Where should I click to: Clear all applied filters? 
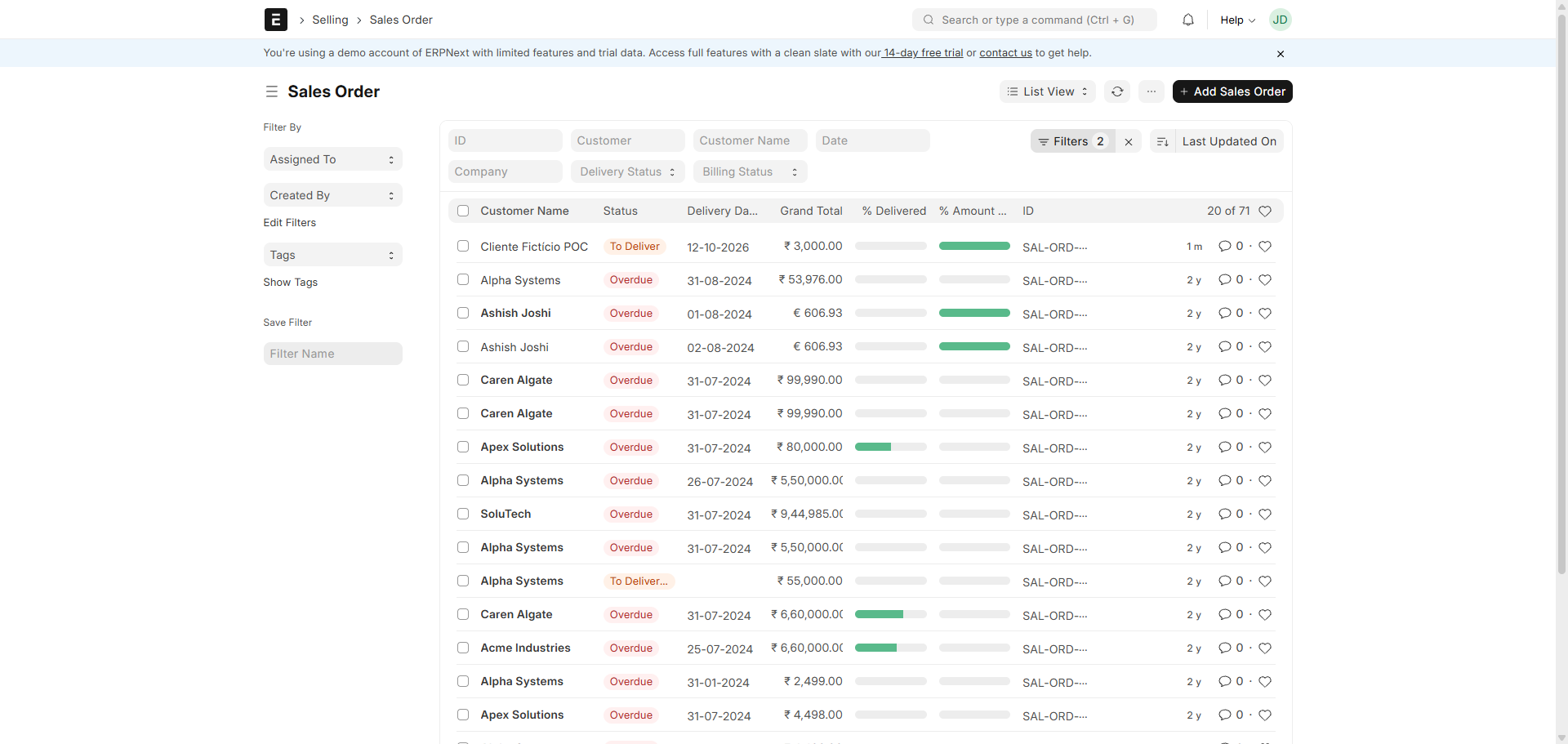point(1129,141)
